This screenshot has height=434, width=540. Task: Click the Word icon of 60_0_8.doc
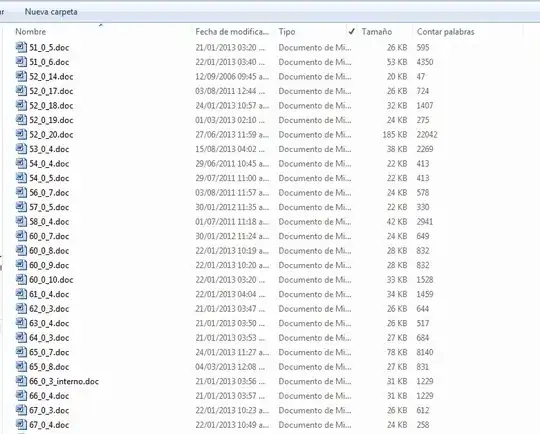coord(21,250)
